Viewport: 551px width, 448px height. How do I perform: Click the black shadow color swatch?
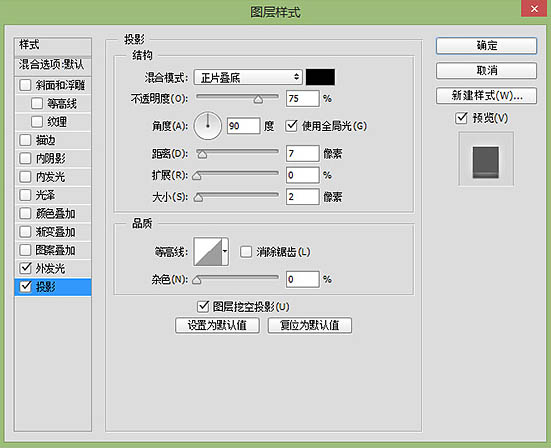(x=320, y=77)
